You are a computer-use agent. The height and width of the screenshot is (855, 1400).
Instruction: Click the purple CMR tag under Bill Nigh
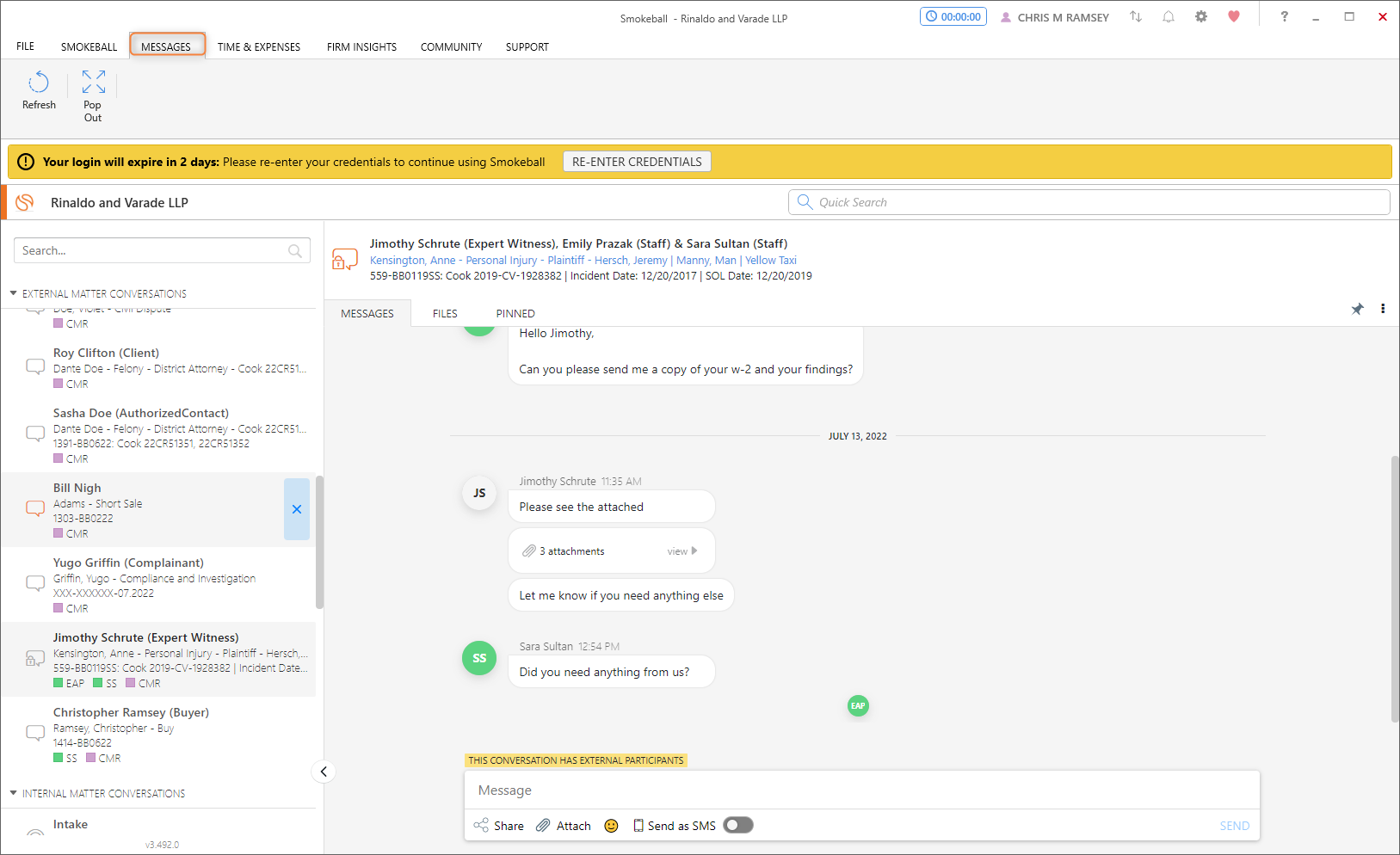click(71, 534)
